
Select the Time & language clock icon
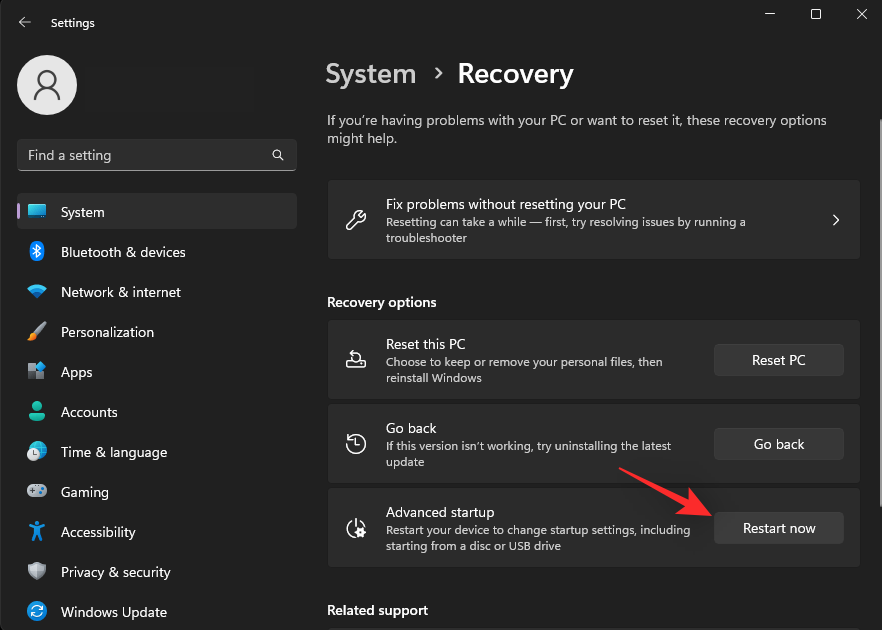point(37,452)
